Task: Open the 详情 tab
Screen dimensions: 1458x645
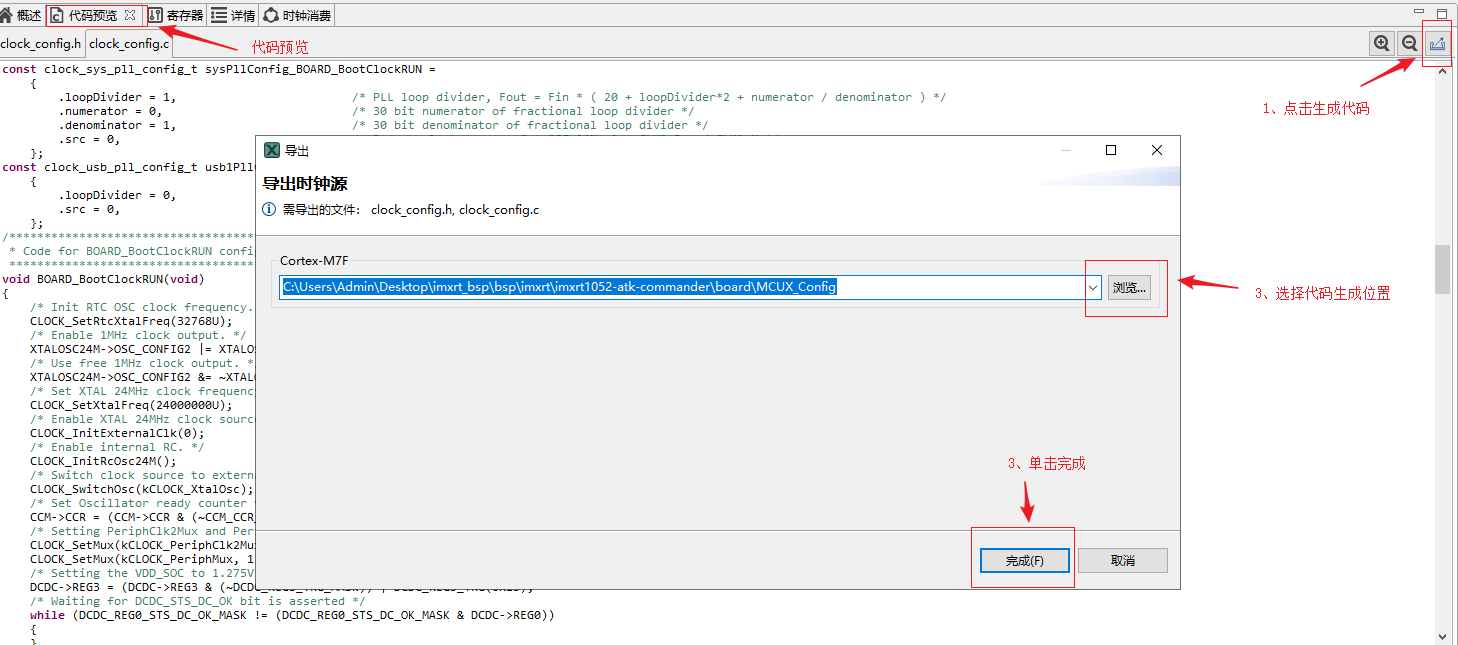Action: [x=233, y=15]
